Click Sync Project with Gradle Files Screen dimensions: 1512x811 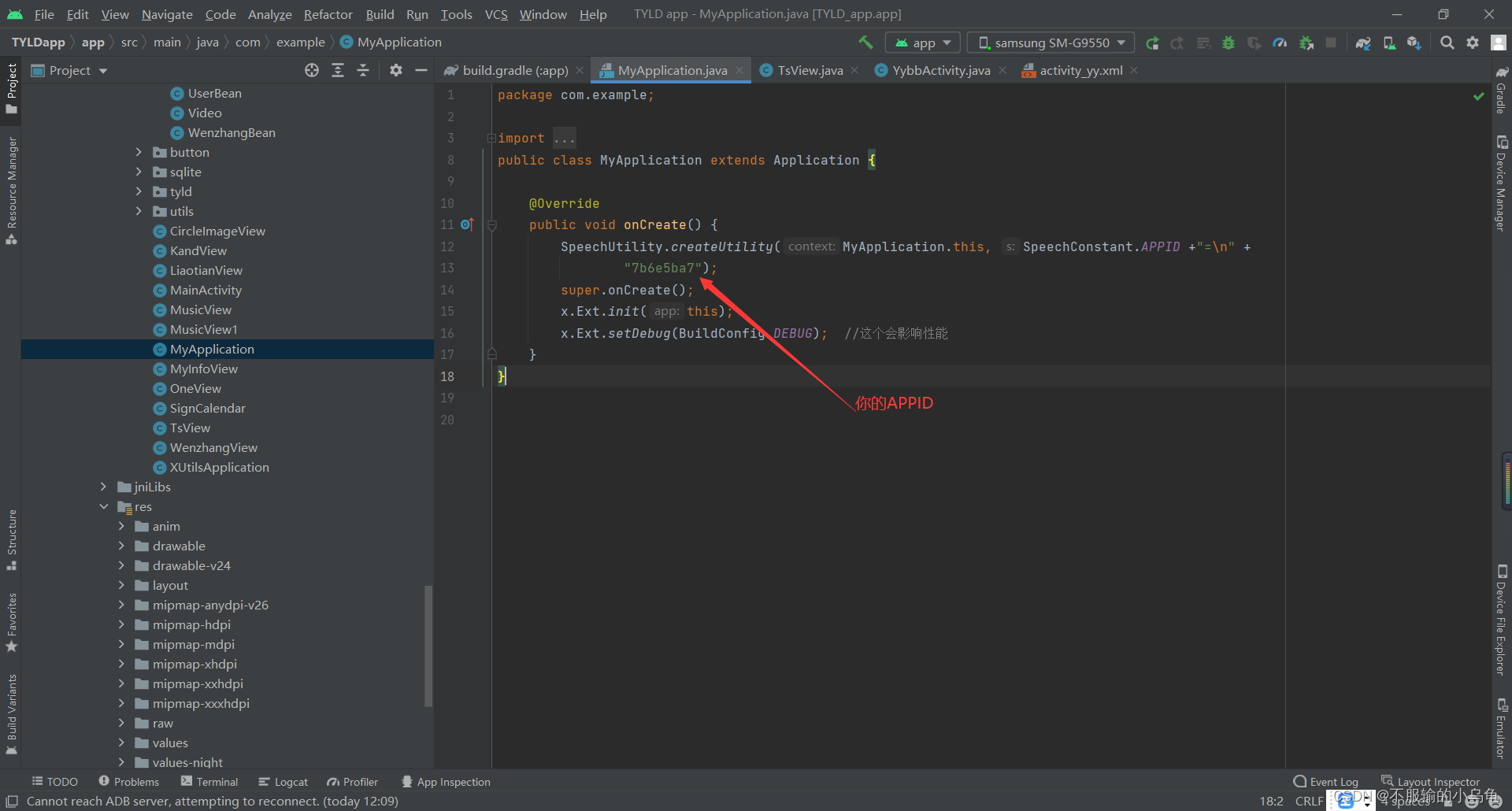coord(1363,43)
